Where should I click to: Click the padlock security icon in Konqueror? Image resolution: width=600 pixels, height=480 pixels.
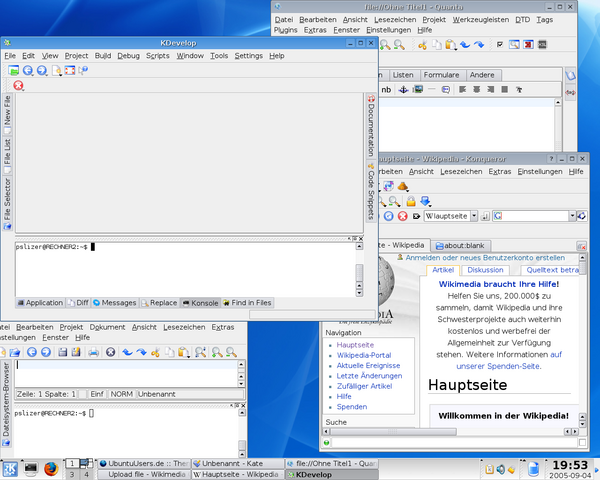[411, 201]
